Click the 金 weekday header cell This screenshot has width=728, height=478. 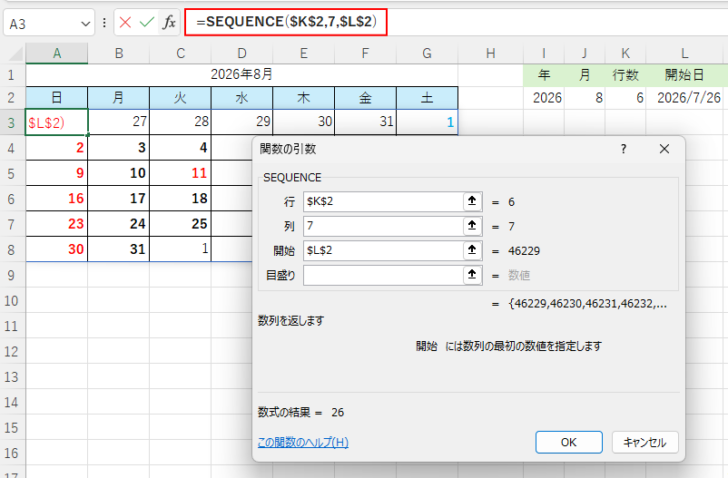click(365, 98)
